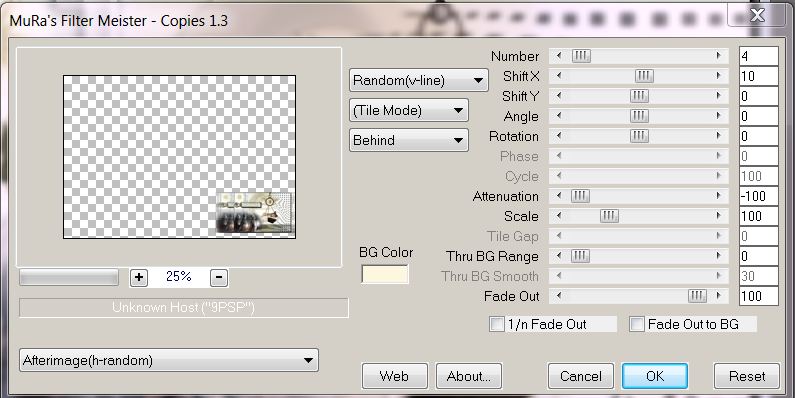This screenshot has height=398, width=795.
Task: Click the Number value input field
Action: point(758,56)
